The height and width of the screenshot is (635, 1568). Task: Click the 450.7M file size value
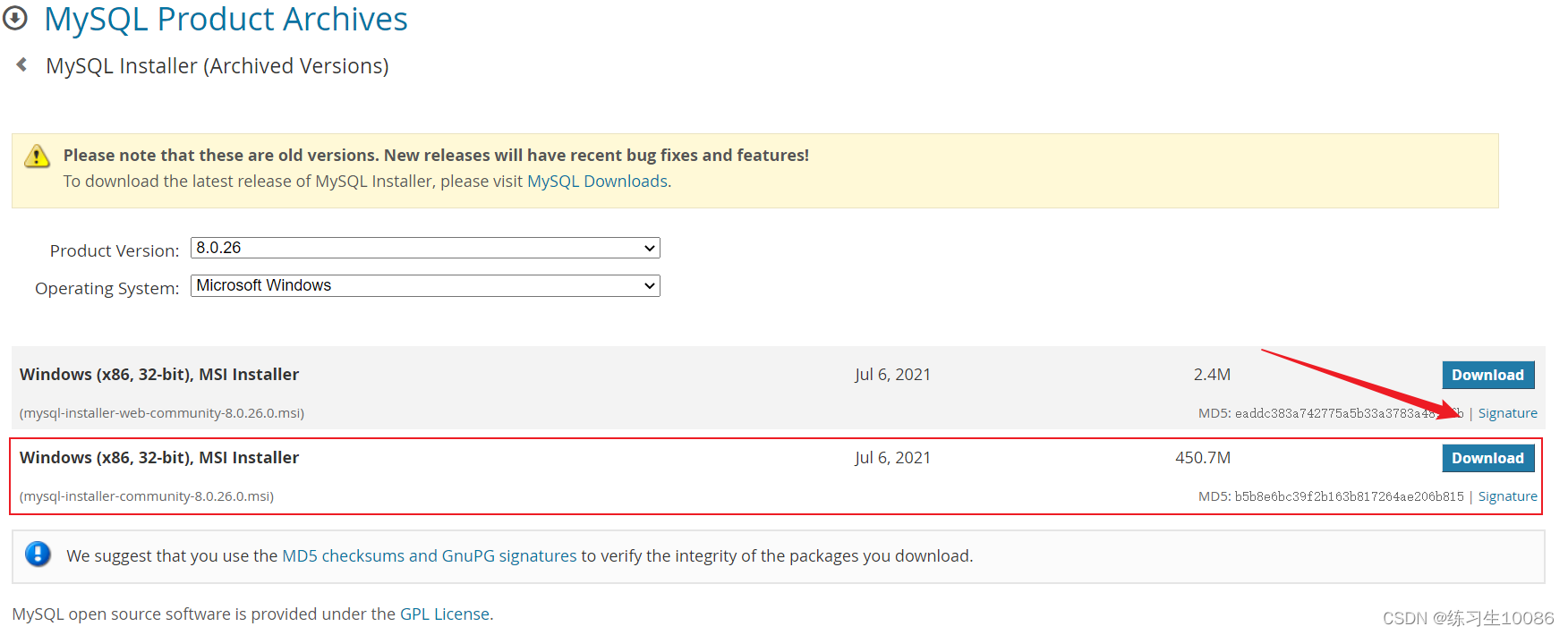(x=1203, y=458)
